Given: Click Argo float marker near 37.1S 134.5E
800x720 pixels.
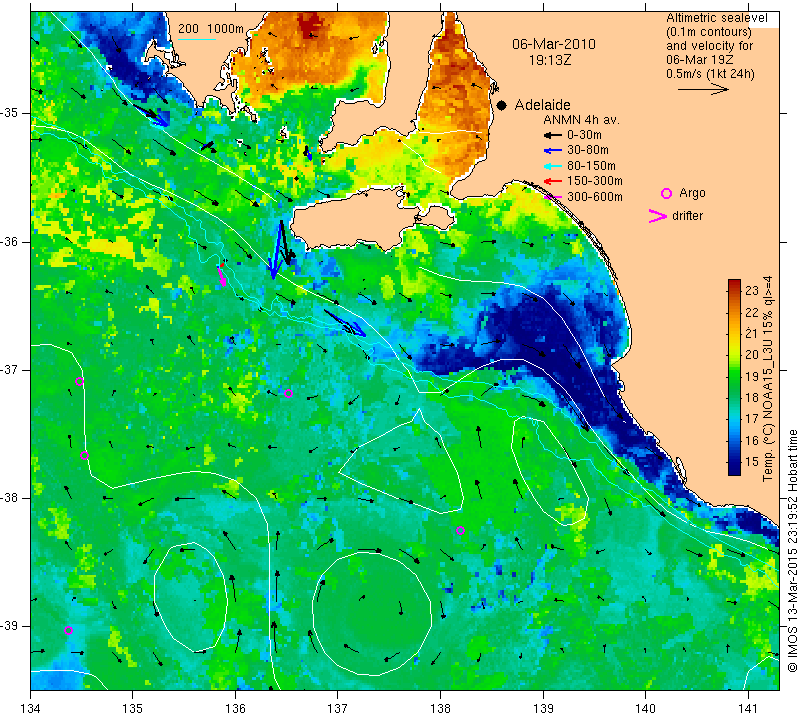Looking at the screenshot, I should 79,382.
